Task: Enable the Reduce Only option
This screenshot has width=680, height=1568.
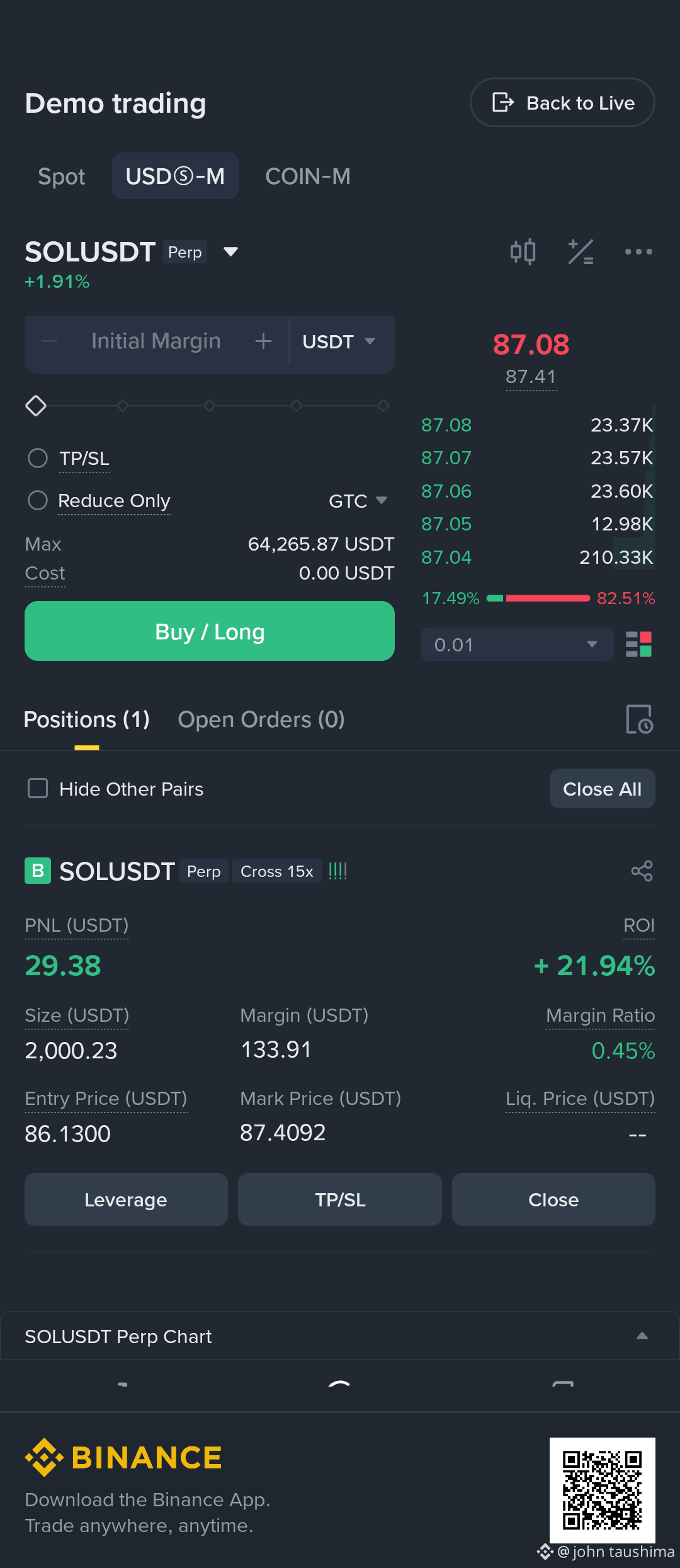Action: point(38,500)
